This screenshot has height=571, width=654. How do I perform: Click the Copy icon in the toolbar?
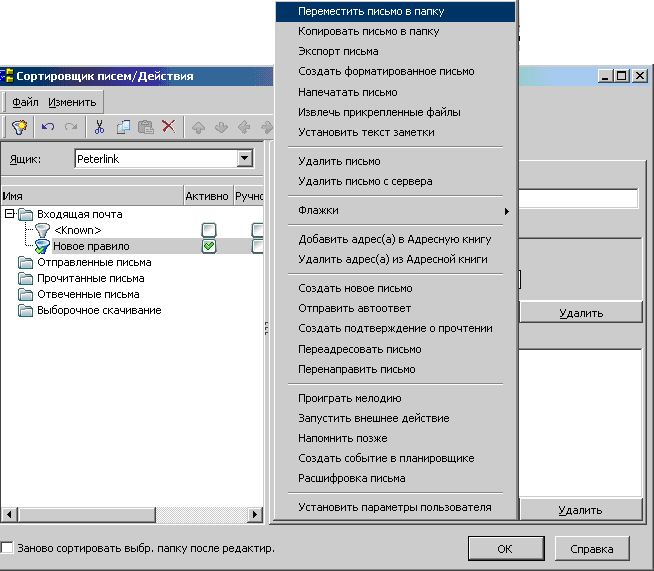point(123,127)
